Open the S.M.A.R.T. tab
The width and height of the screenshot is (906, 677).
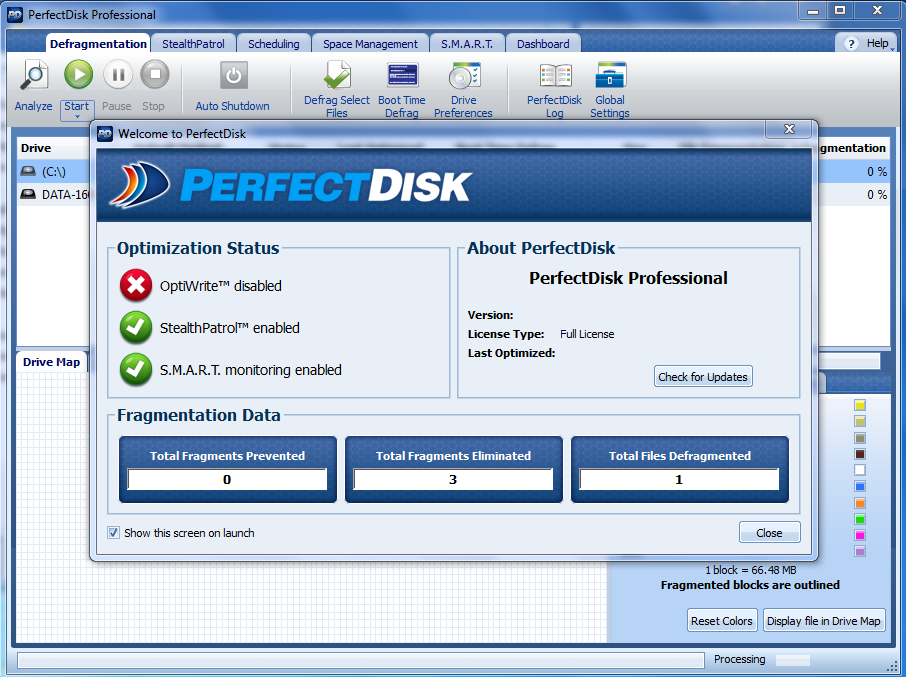point(467,44)
